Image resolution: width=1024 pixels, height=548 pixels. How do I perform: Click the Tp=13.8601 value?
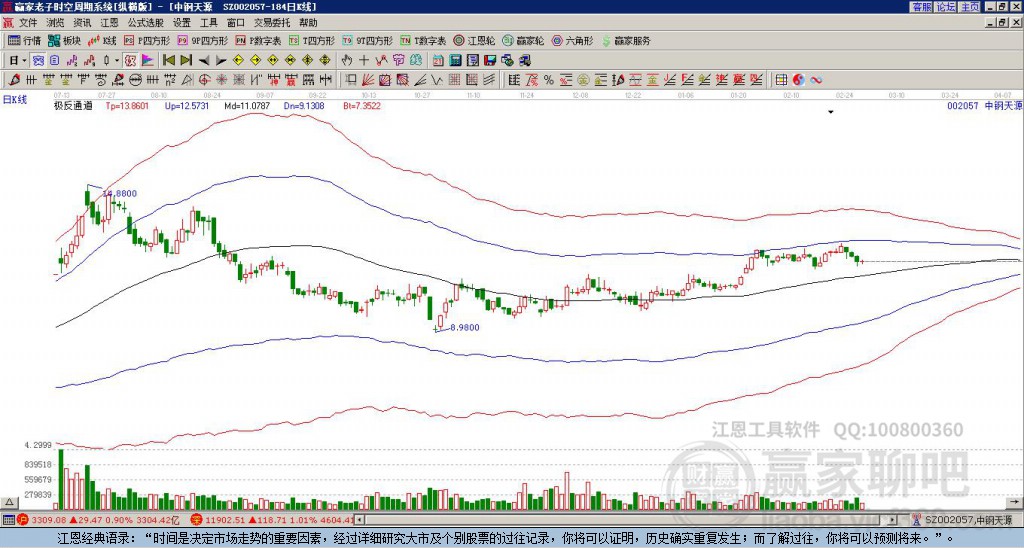[127, 106]
